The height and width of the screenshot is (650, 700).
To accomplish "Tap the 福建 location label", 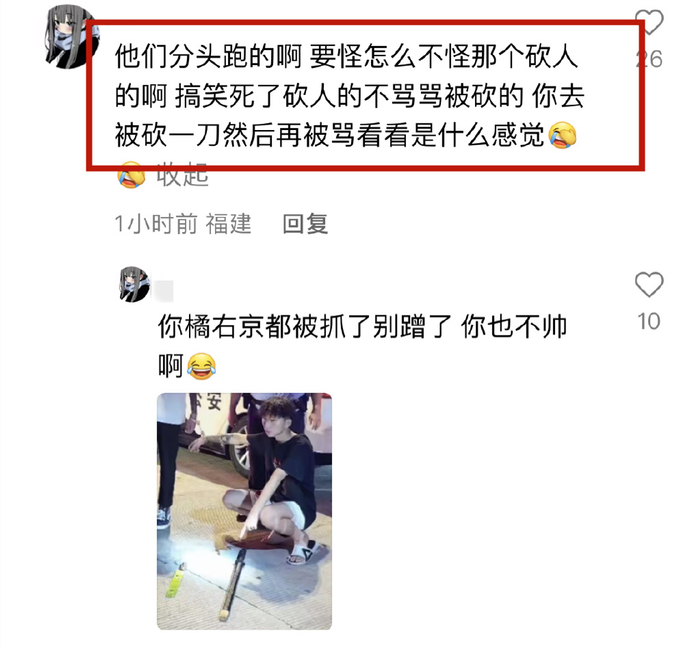I will 228,223.
